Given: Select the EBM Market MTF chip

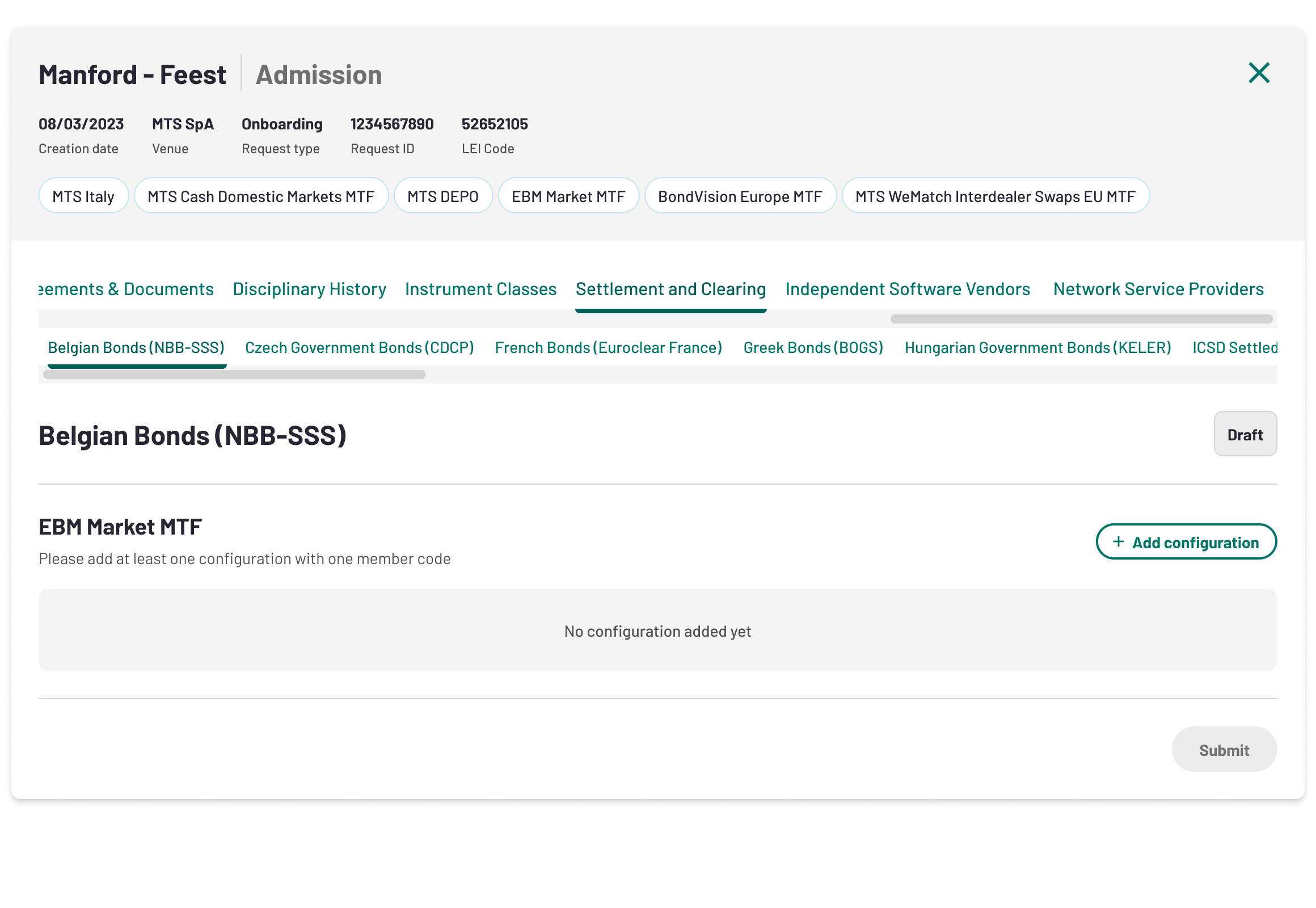Looking at the screenshot, I should [x=569, y=196].
